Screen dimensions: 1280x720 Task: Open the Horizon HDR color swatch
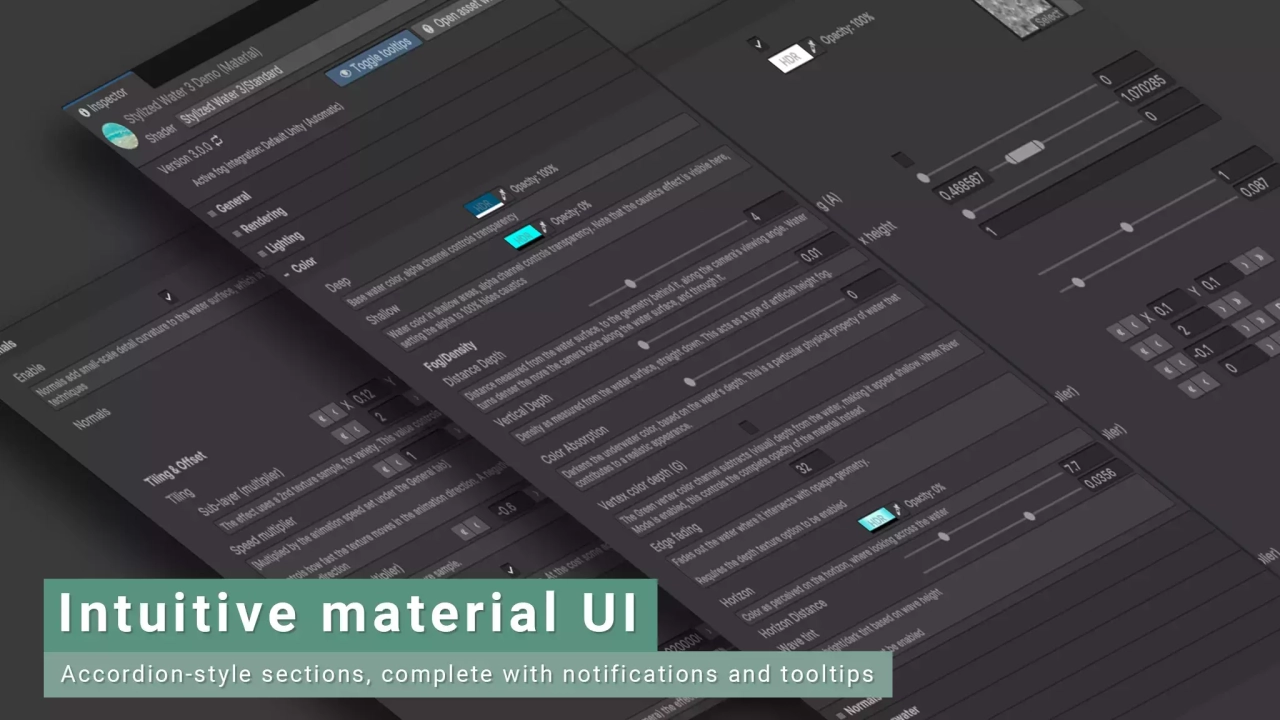pos(876,520)
